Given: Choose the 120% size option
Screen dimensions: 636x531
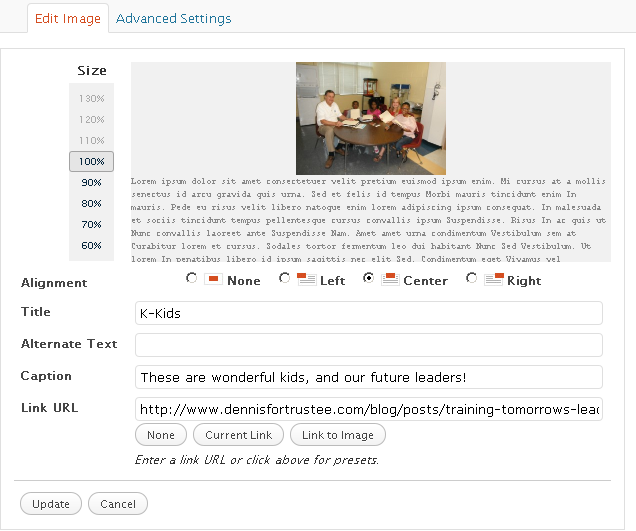Looking at the screenshot, I should tap(92, 120).
